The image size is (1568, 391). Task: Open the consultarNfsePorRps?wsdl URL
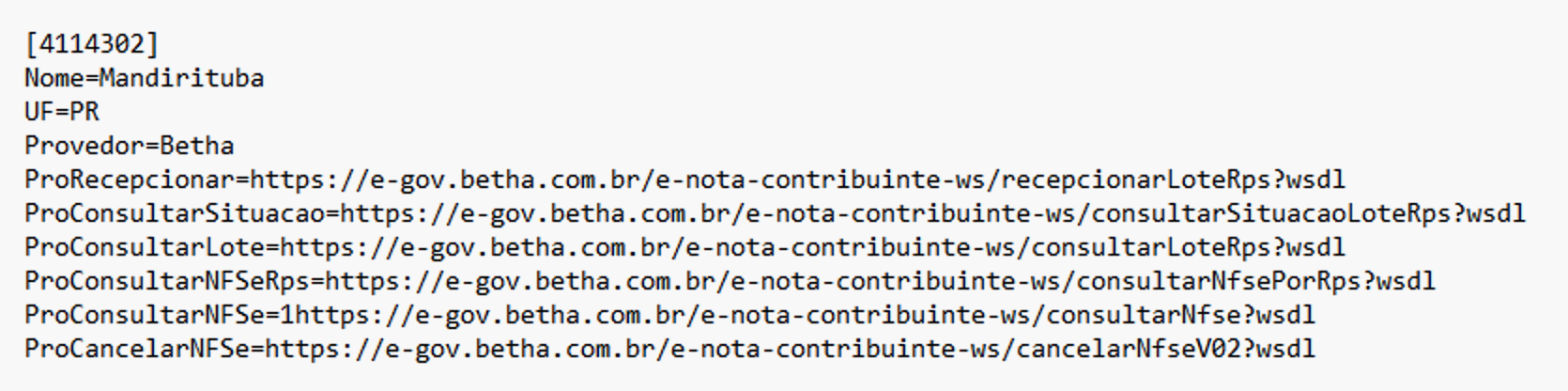880,281
